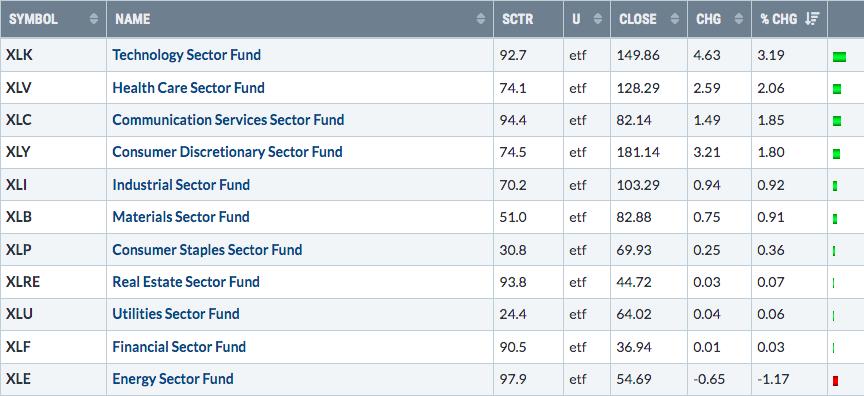
Task: Sort by NAME column sort arrows
Action: click(481, 19)
